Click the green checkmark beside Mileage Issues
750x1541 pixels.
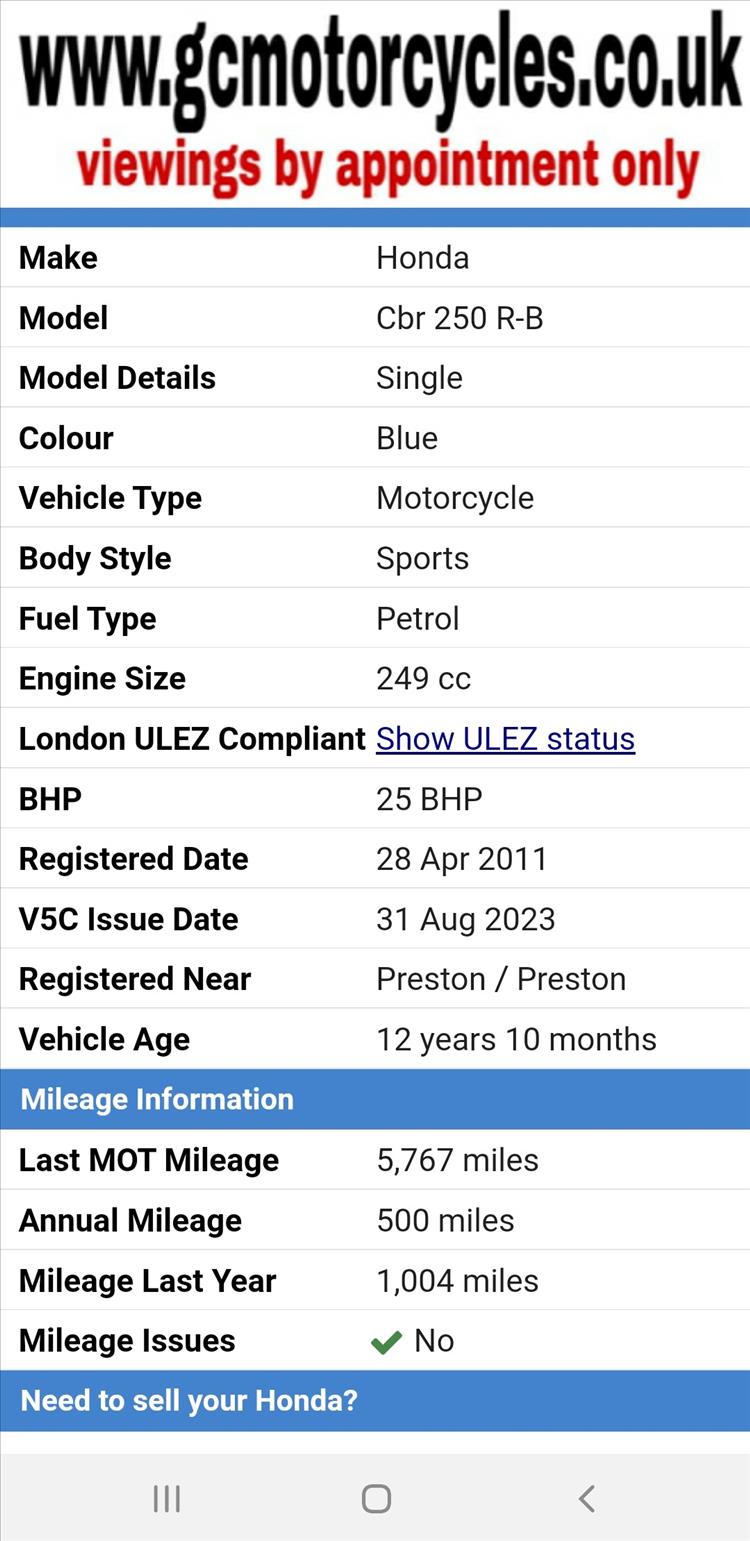(x=386, y=1342)
